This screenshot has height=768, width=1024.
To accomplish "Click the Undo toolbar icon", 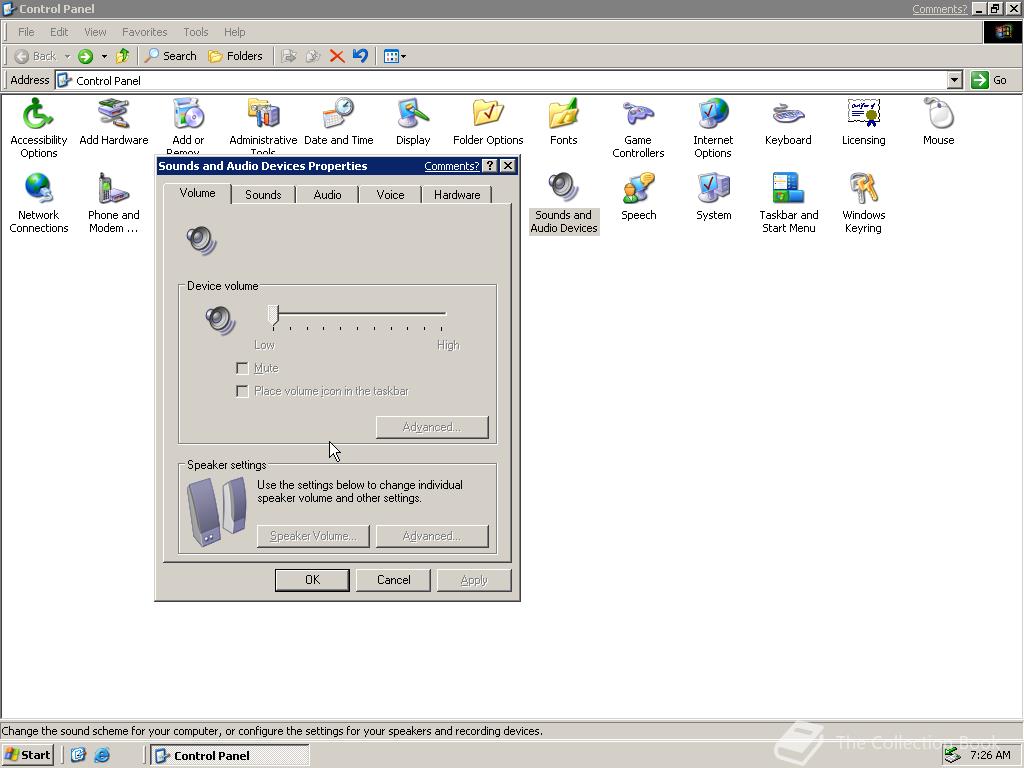I will click(x=360, y=56).
